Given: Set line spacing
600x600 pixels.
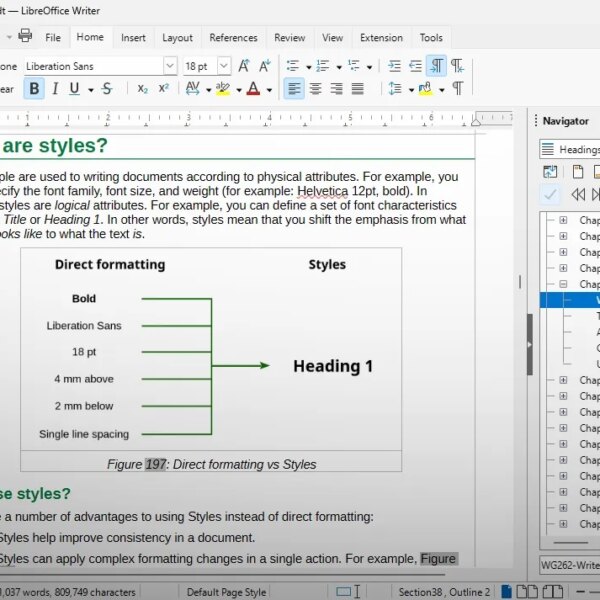Looking at the screenshot, I should (395, 89).
